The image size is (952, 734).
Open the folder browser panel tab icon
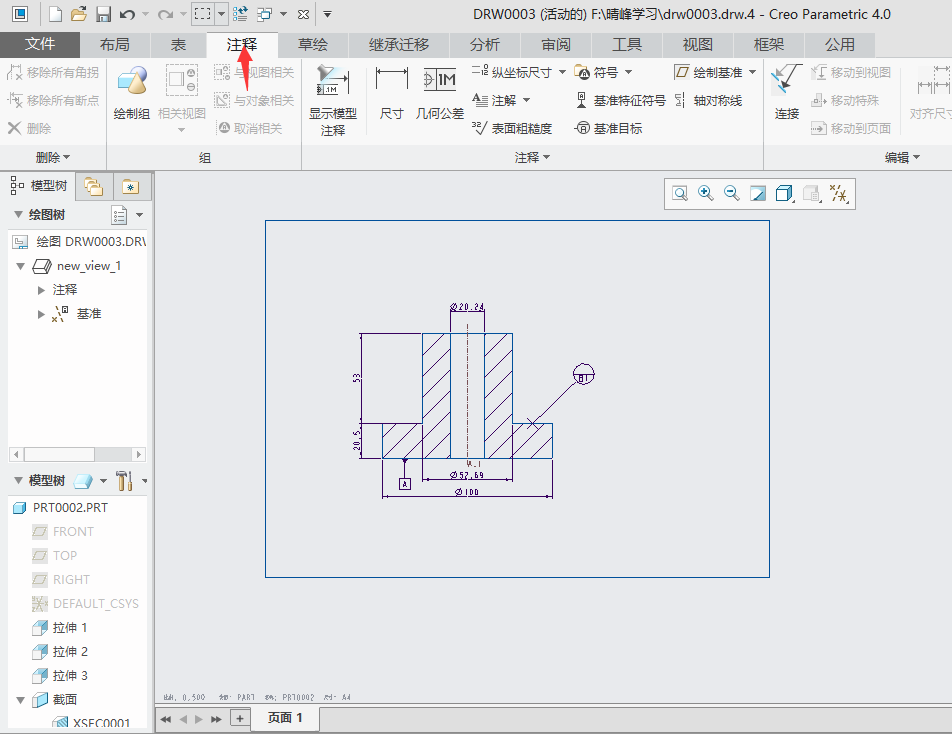94,186
